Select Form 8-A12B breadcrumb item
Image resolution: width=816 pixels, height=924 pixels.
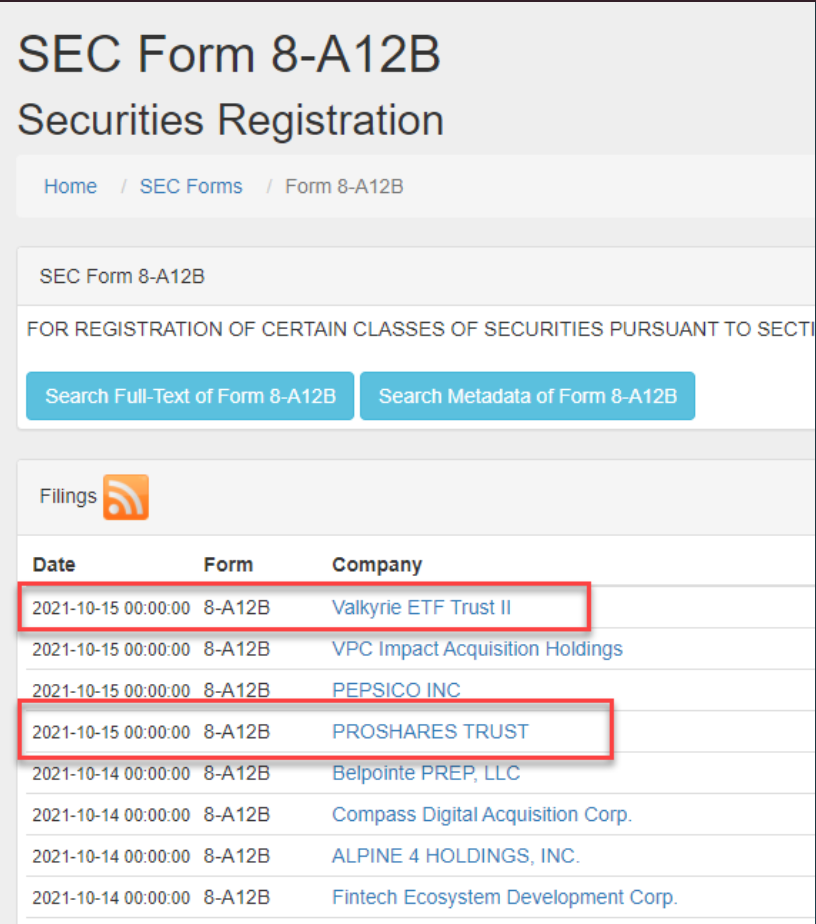344,187
